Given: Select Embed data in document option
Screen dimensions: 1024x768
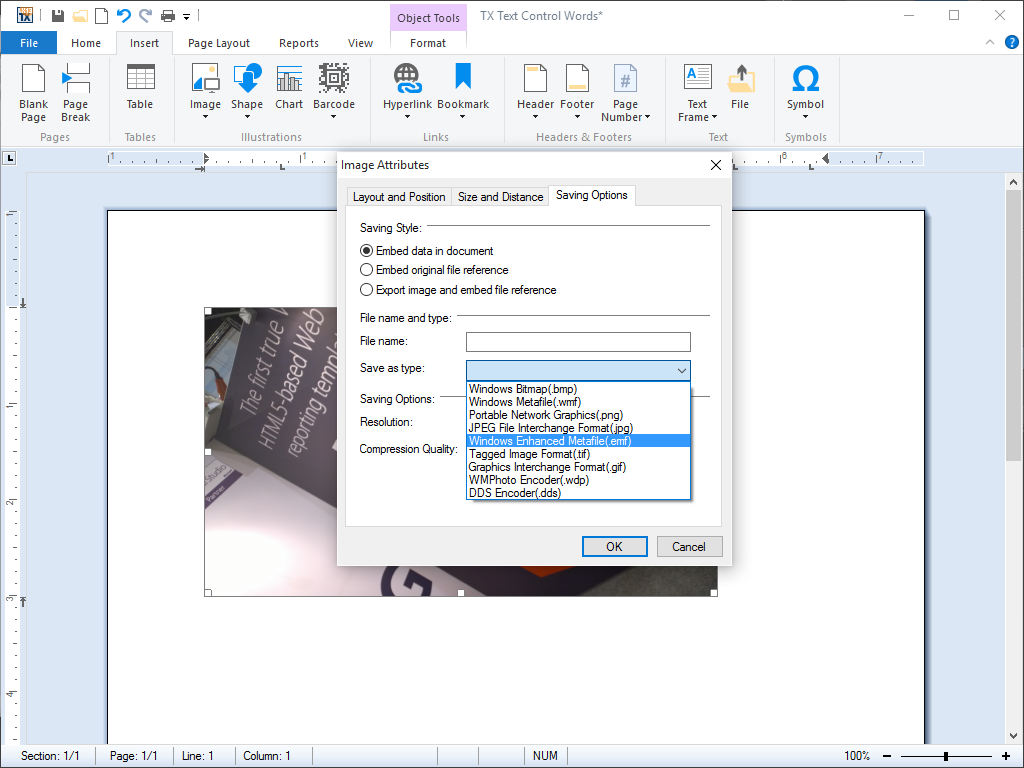Looking at the screenshot, I should point(367,251).
